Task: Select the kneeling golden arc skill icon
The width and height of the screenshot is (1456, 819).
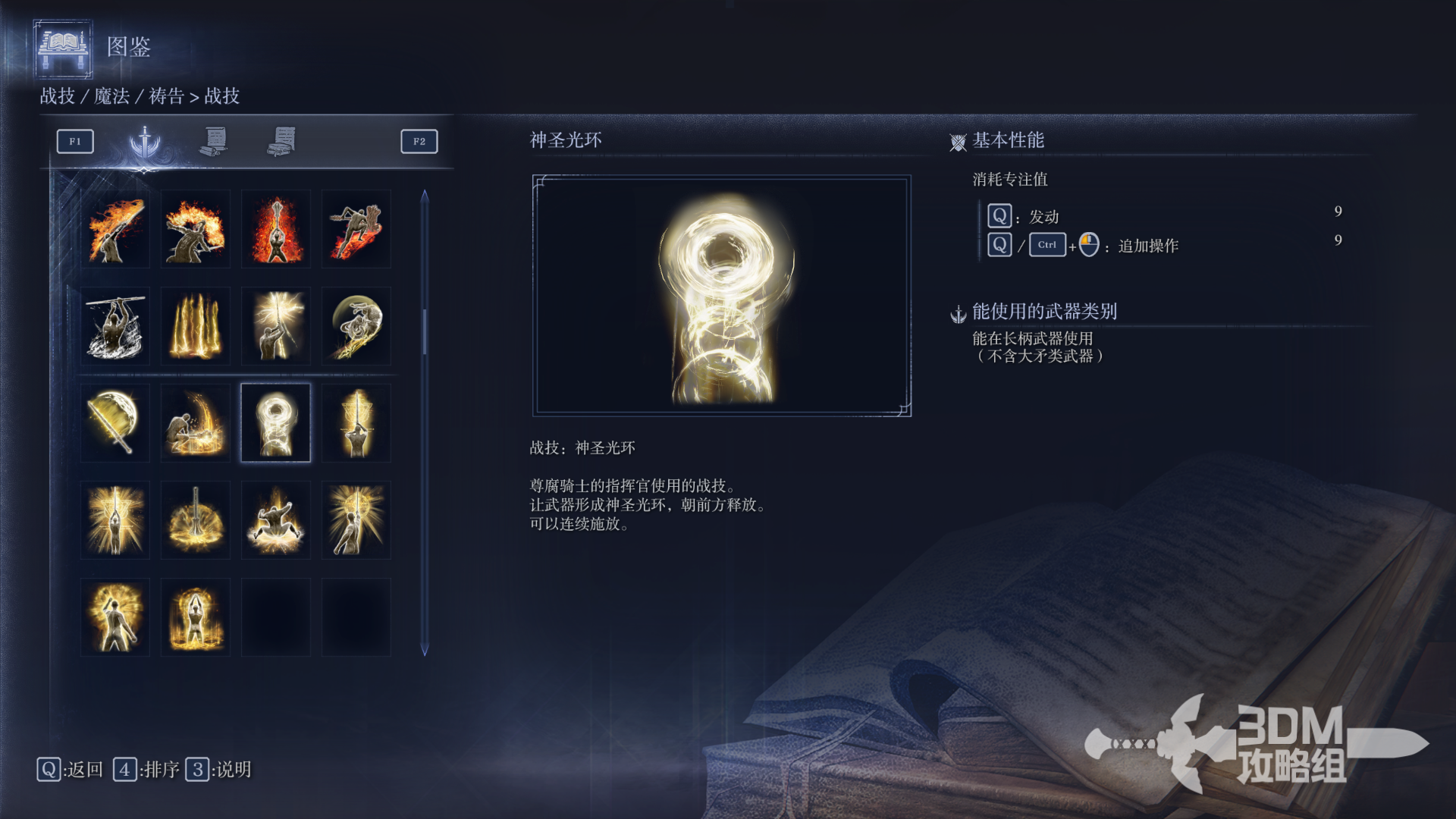Action: coord(196,423)
